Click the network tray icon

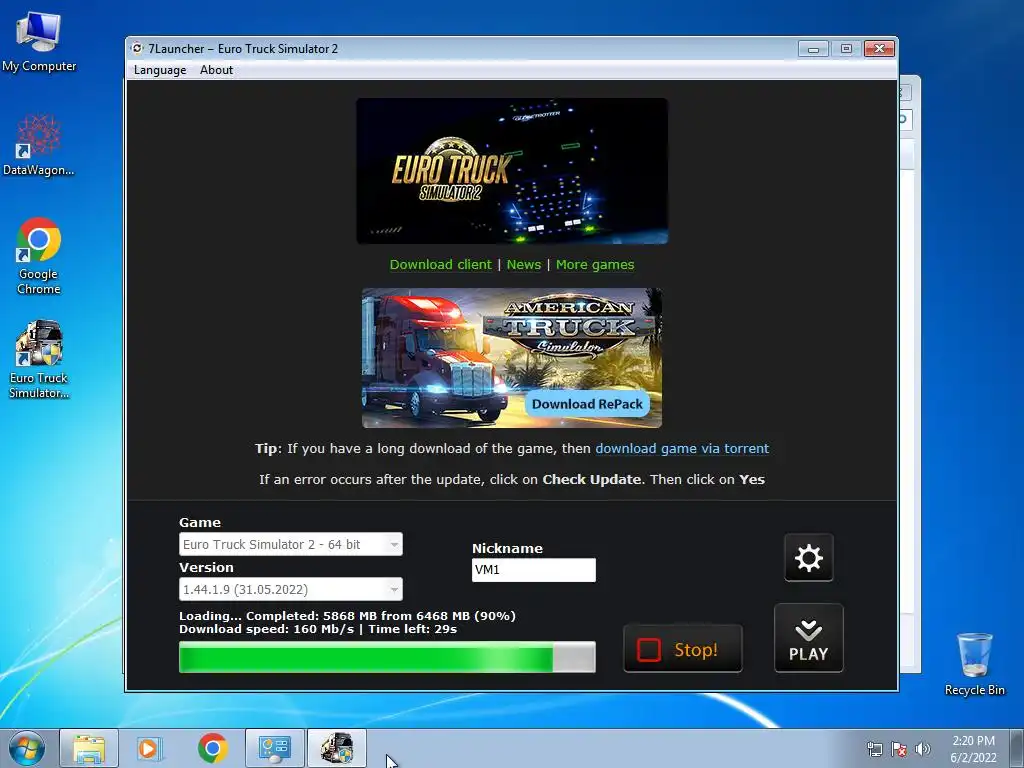tap(874, 749)
